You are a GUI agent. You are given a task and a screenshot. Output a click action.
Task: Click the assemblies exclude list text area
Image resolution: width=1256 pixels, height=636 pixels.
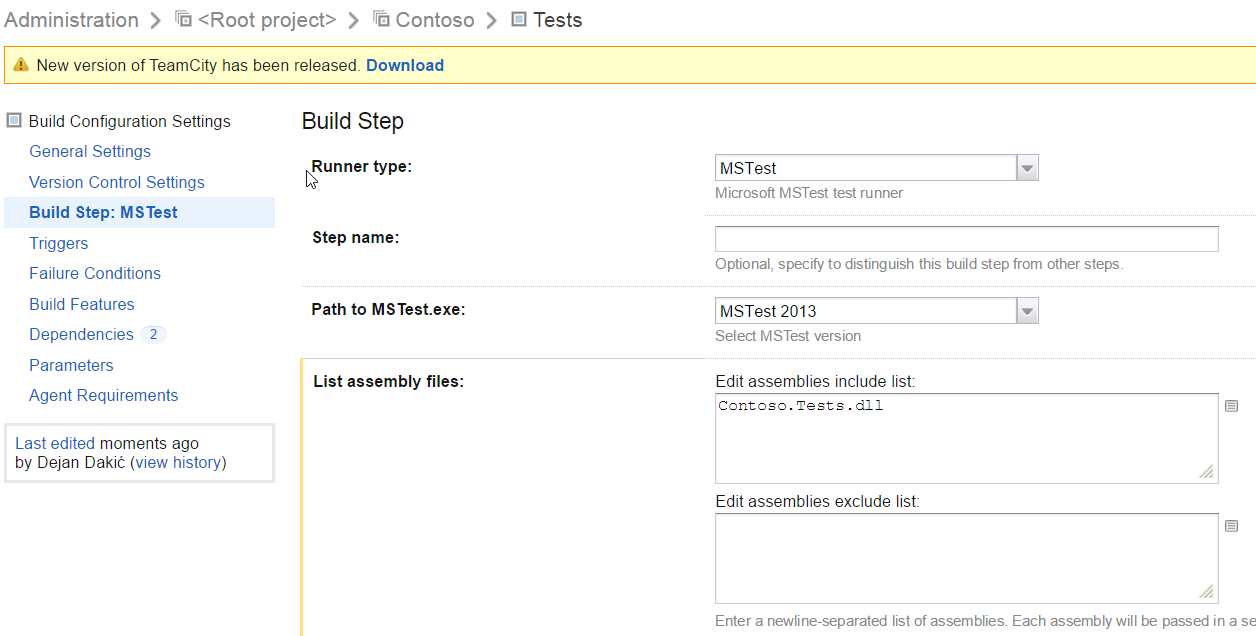[967, 558]
